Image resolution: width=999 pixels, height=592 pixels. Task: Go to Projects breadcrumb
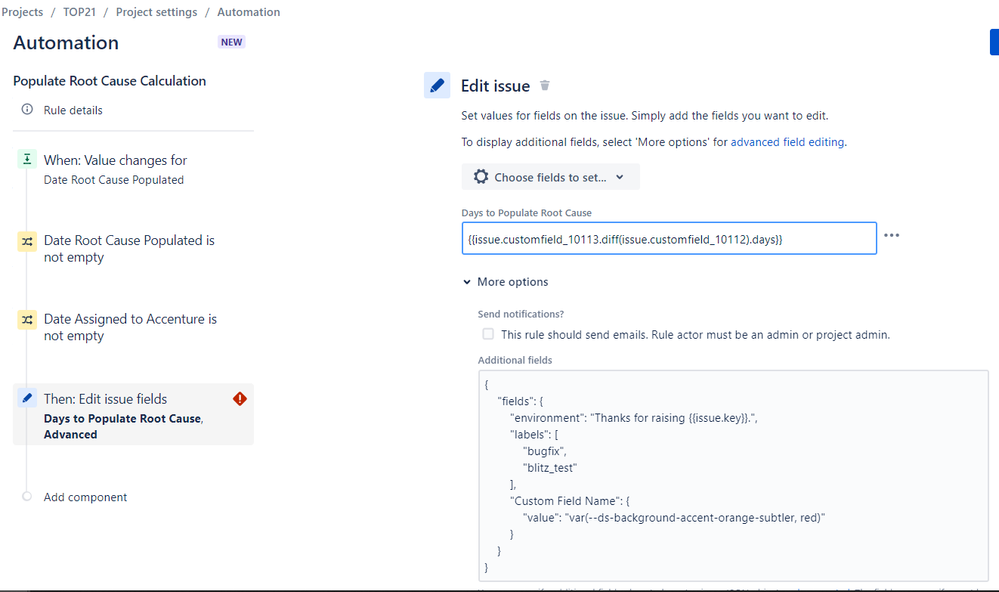[x=22, y=12]
